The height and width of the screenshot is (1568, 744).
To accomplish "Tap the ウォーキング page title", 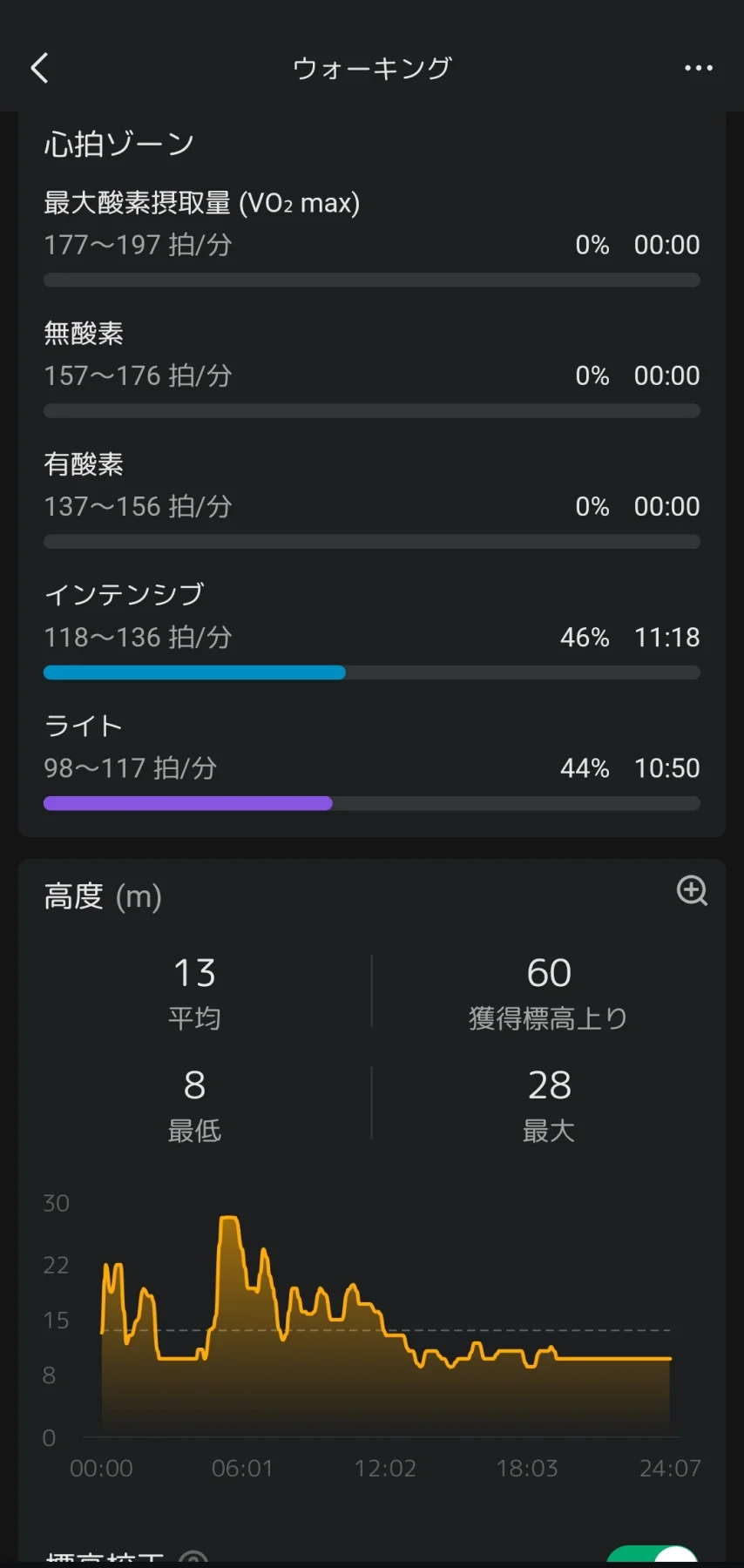I will tap(372, 68).
